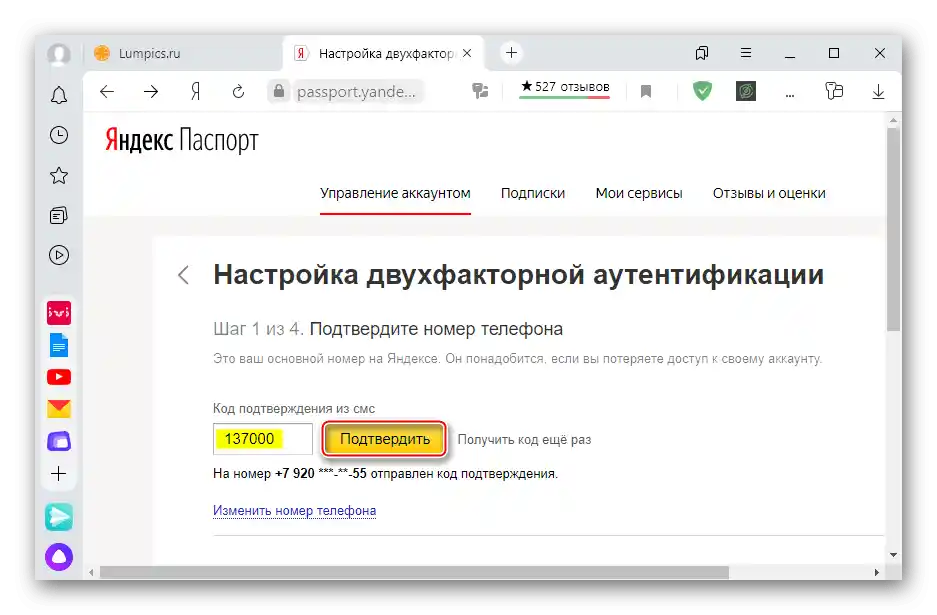
Task: Open the extensions panel icon
Action: coord(834,91)
